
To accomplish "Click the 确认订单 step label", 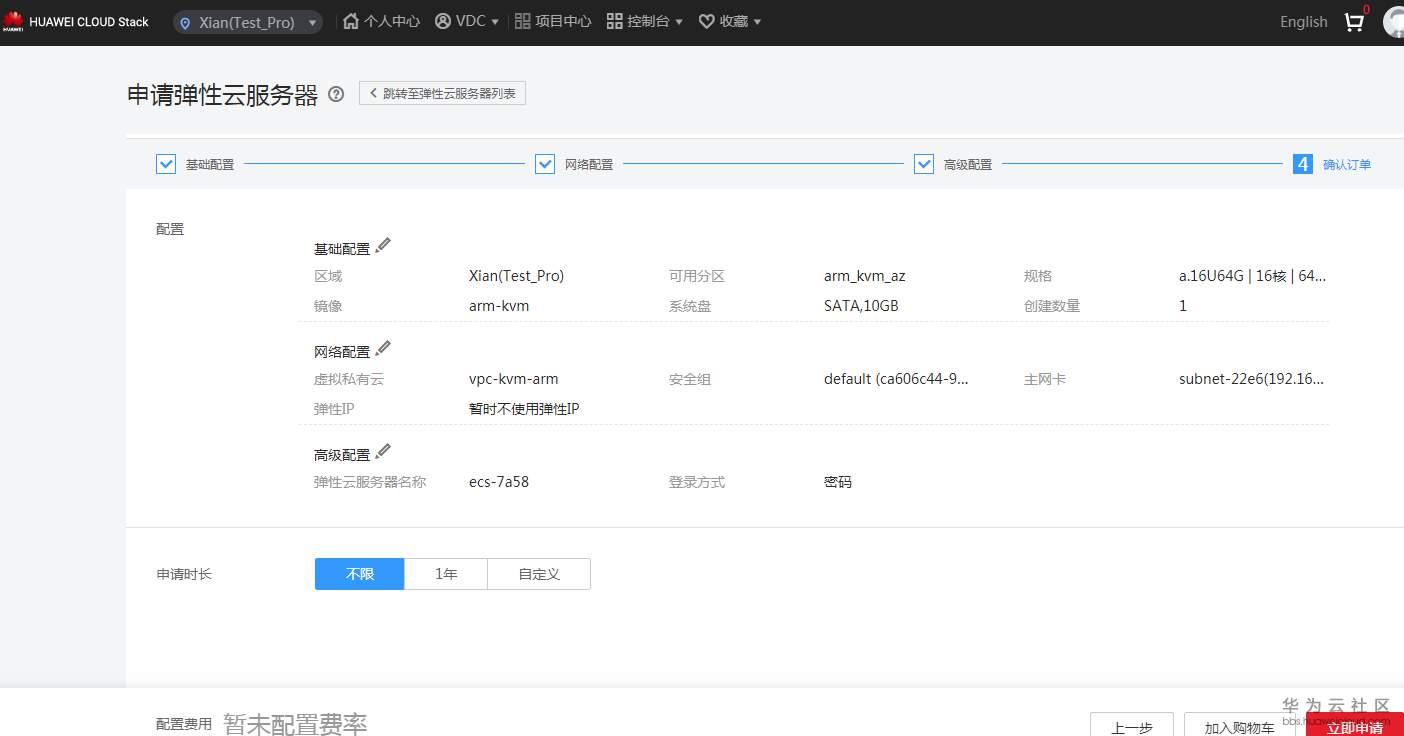I will pyautogui.click(x=1347, y=165).
